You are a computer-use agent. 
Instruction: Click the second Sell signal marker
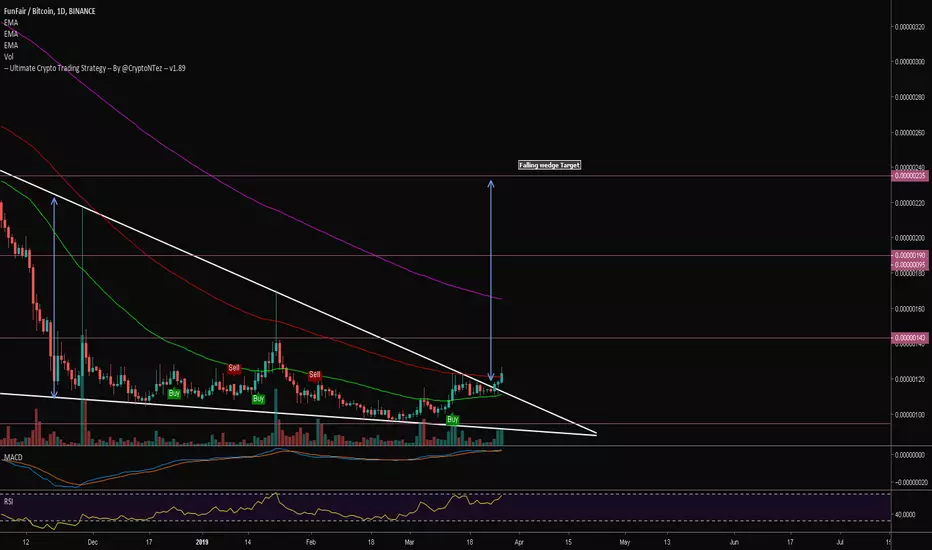[x=314, y=375]
